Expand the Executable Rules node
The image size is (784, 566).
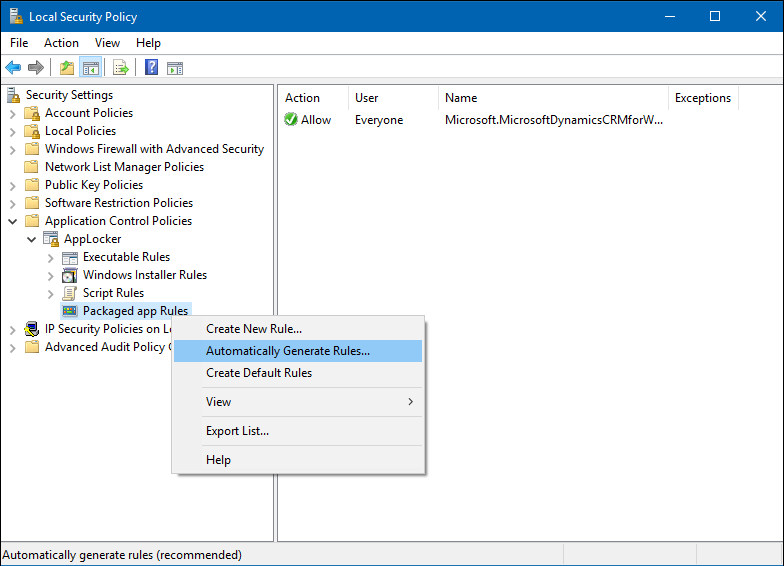click(x=51, y=257)
